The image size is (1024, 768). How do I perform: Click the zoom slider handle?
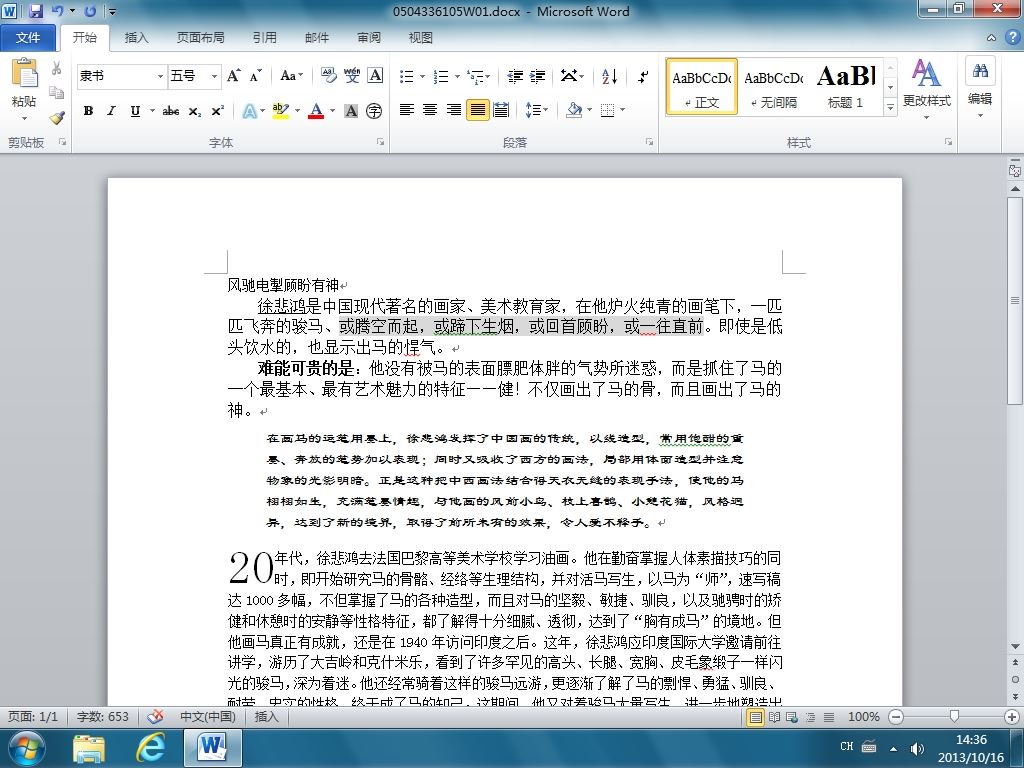tap(954, 717)
